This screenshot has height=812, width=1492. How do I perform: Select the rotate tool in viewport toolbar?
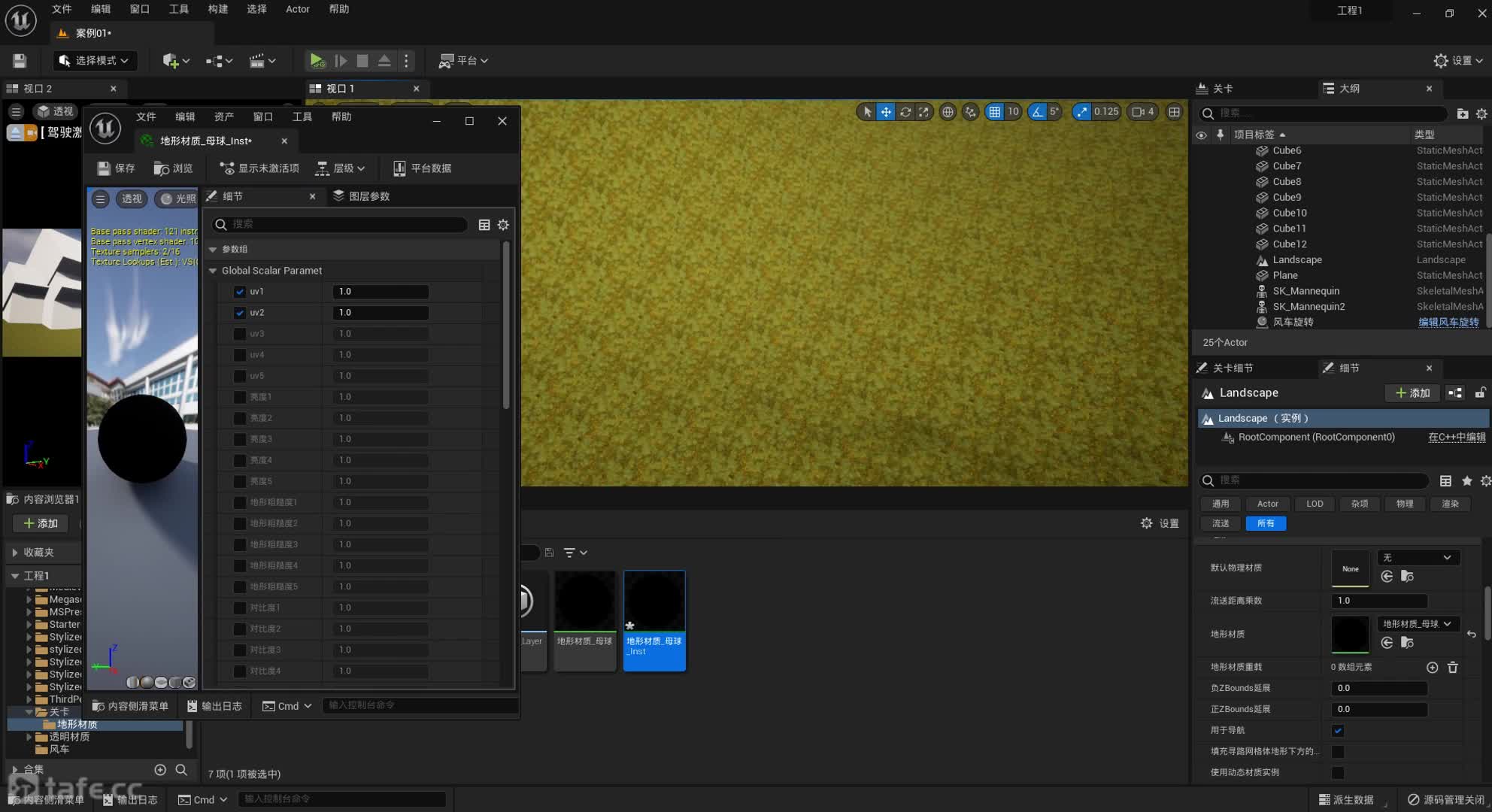pos(905,112)
